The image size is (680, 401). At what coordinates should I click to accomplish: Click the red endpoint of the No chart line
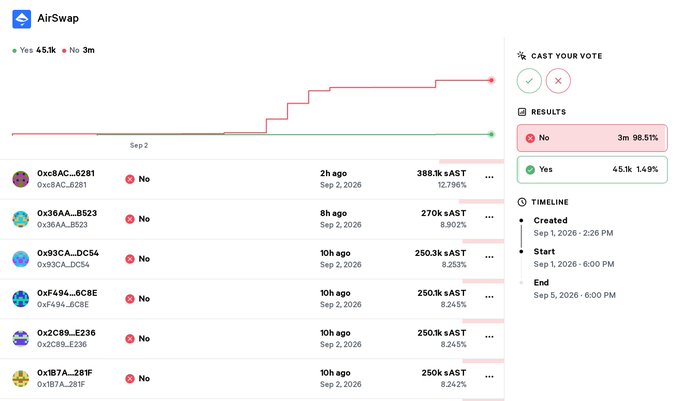point(491,80)
